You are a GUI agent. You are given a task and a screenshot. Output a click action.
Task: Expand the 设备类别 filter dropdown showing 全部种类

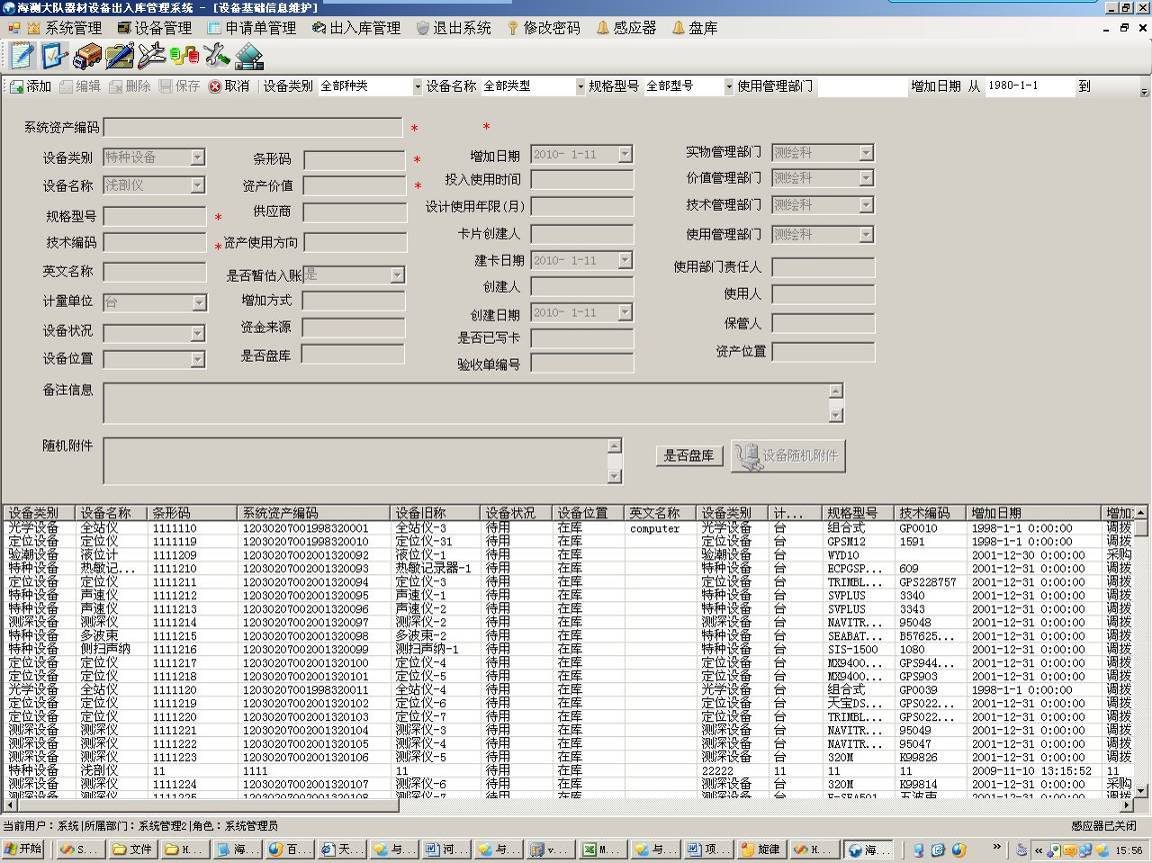pos(418,87)
